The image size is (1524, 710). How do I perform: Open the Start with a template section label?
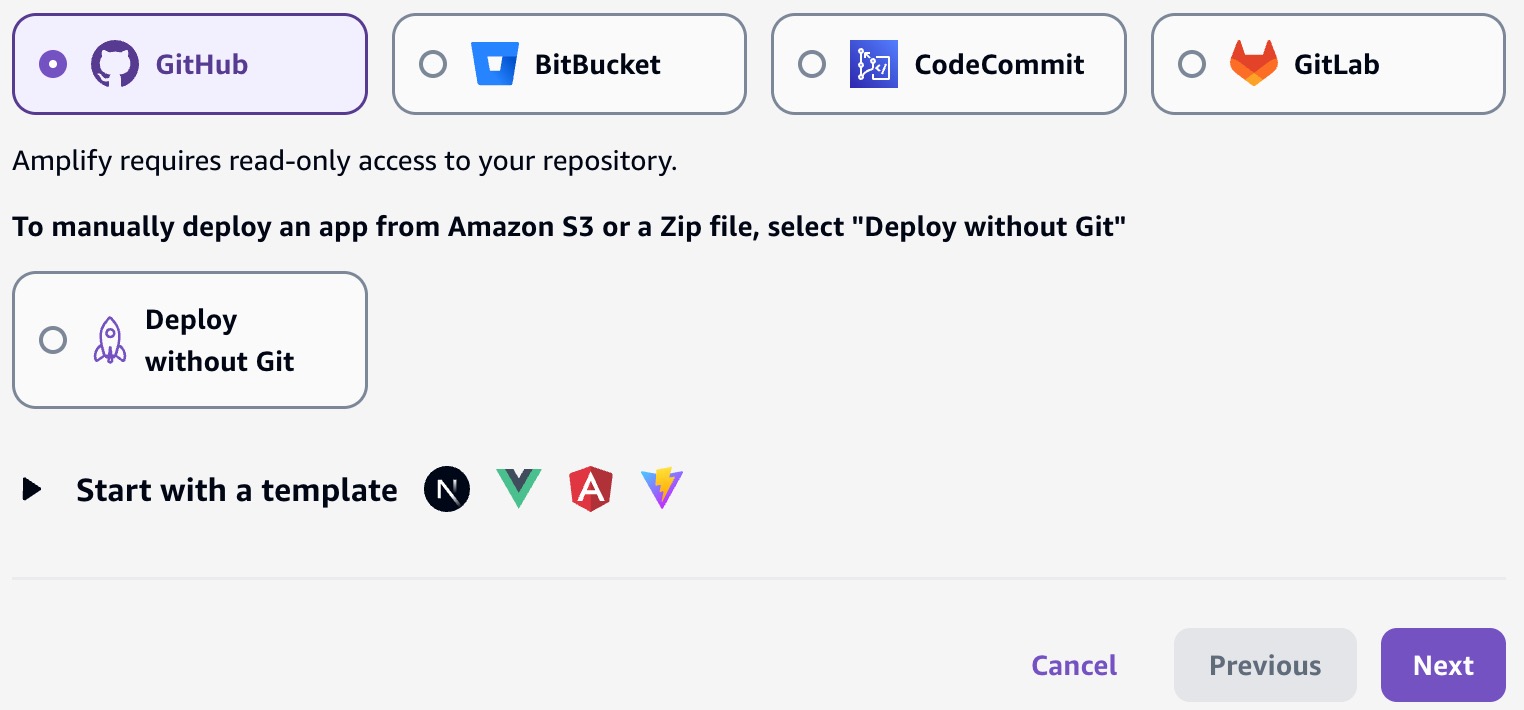click(237, 491)
